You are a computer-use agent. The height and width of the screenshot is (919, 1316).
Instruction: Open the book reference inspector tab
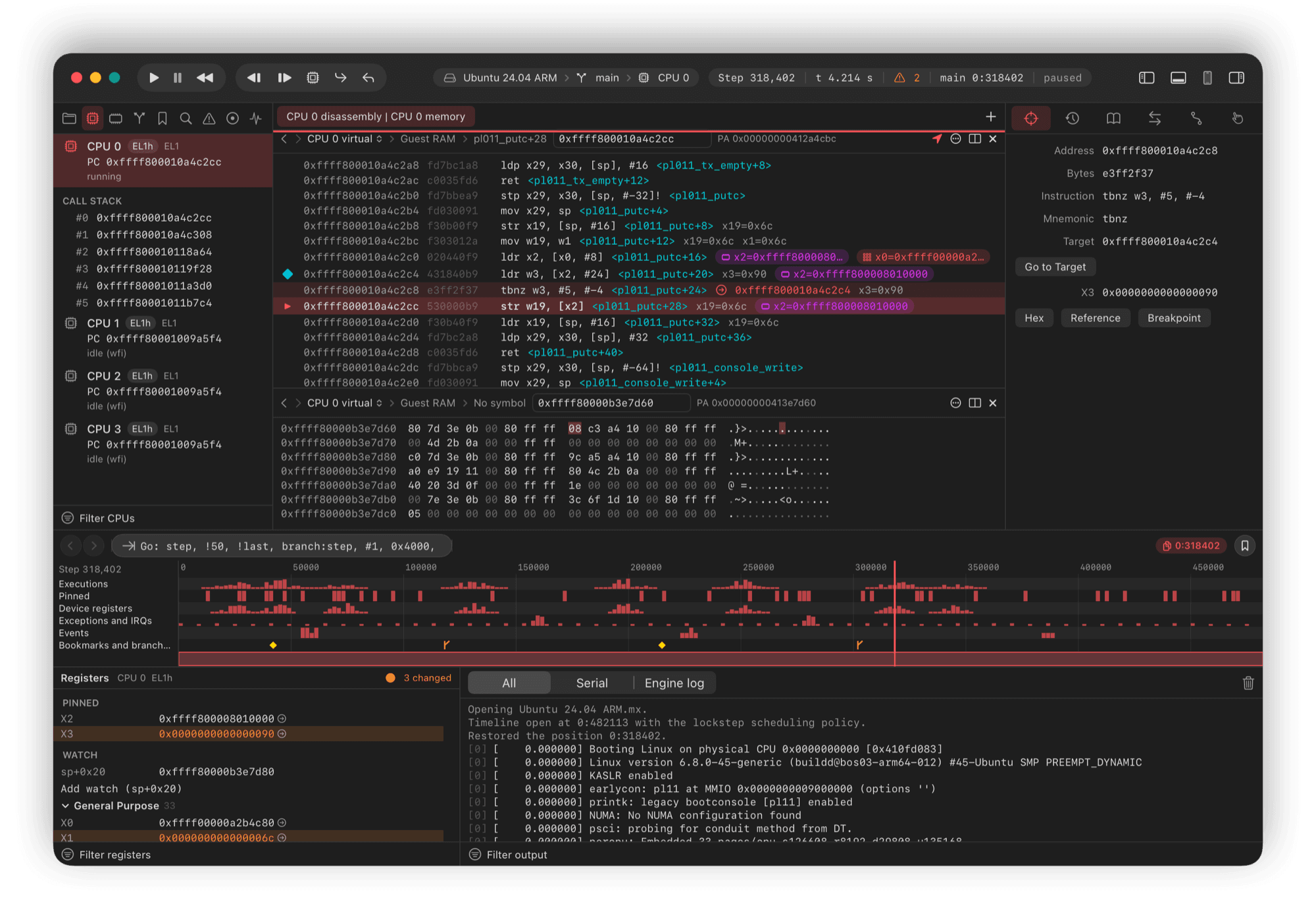[1113, 118]
